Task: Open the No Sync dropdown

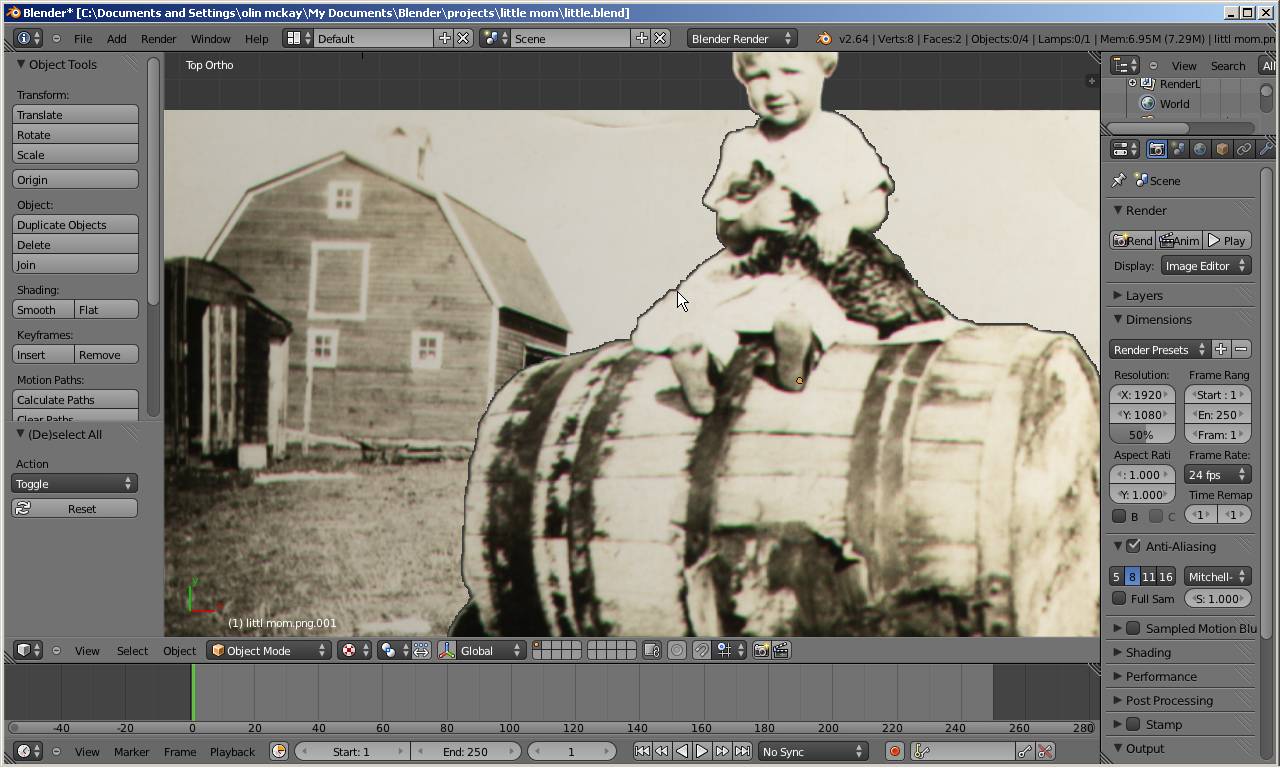Action: (x=812, y=751)
